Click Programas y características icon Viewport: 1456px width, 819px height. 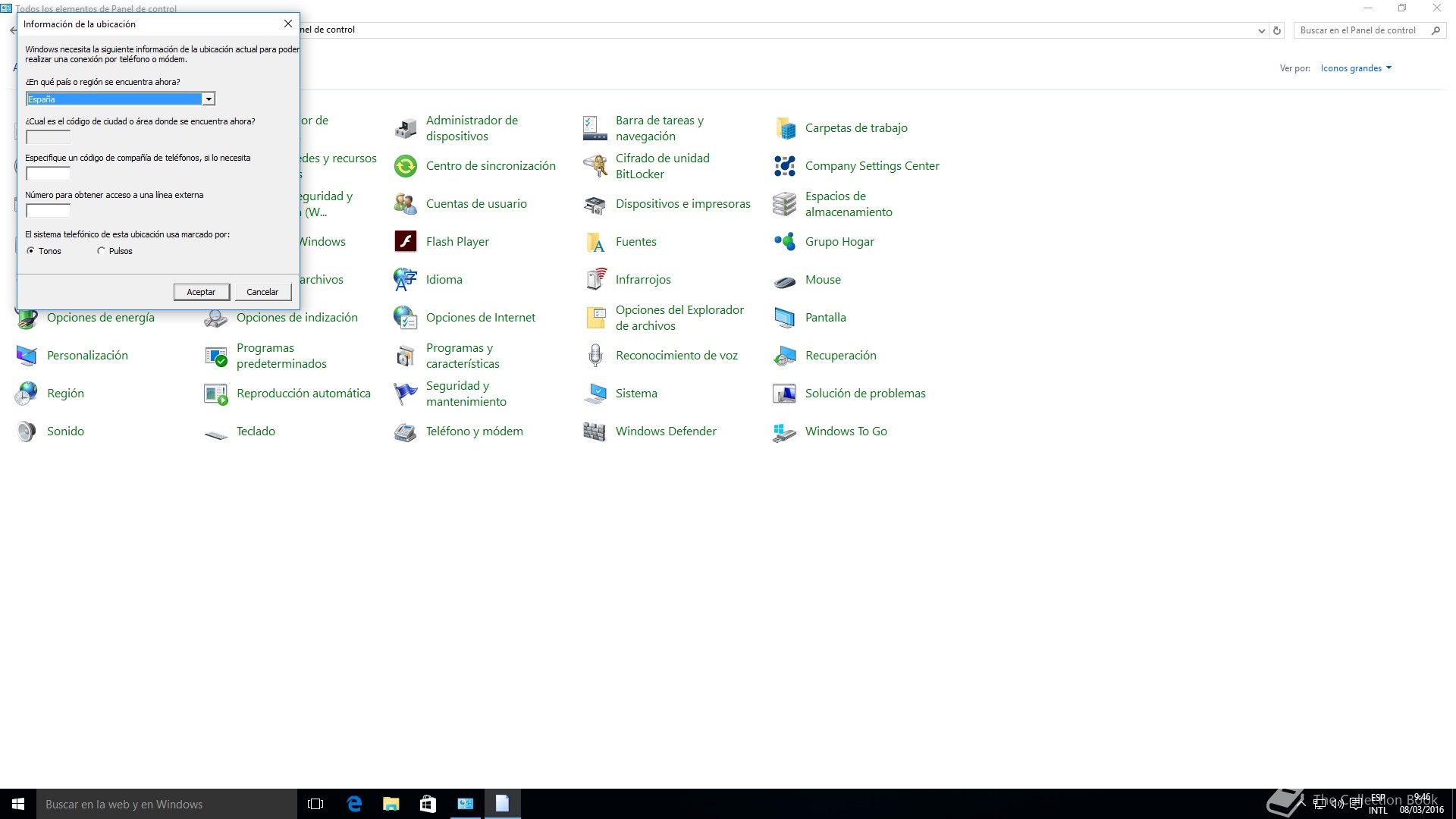click(406, 356)
